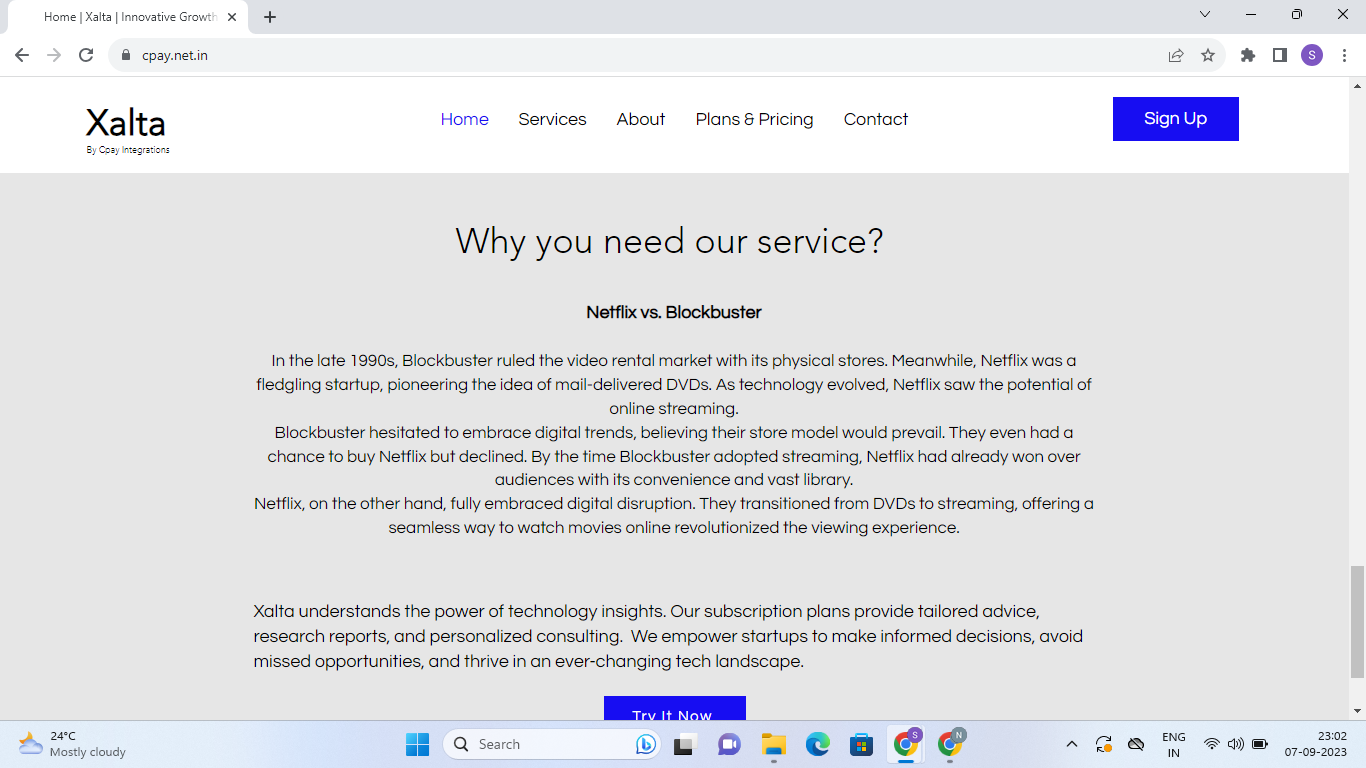Bookmark this page with the star icon
Screen dimensions: 1366x768
pos(1208,55)
